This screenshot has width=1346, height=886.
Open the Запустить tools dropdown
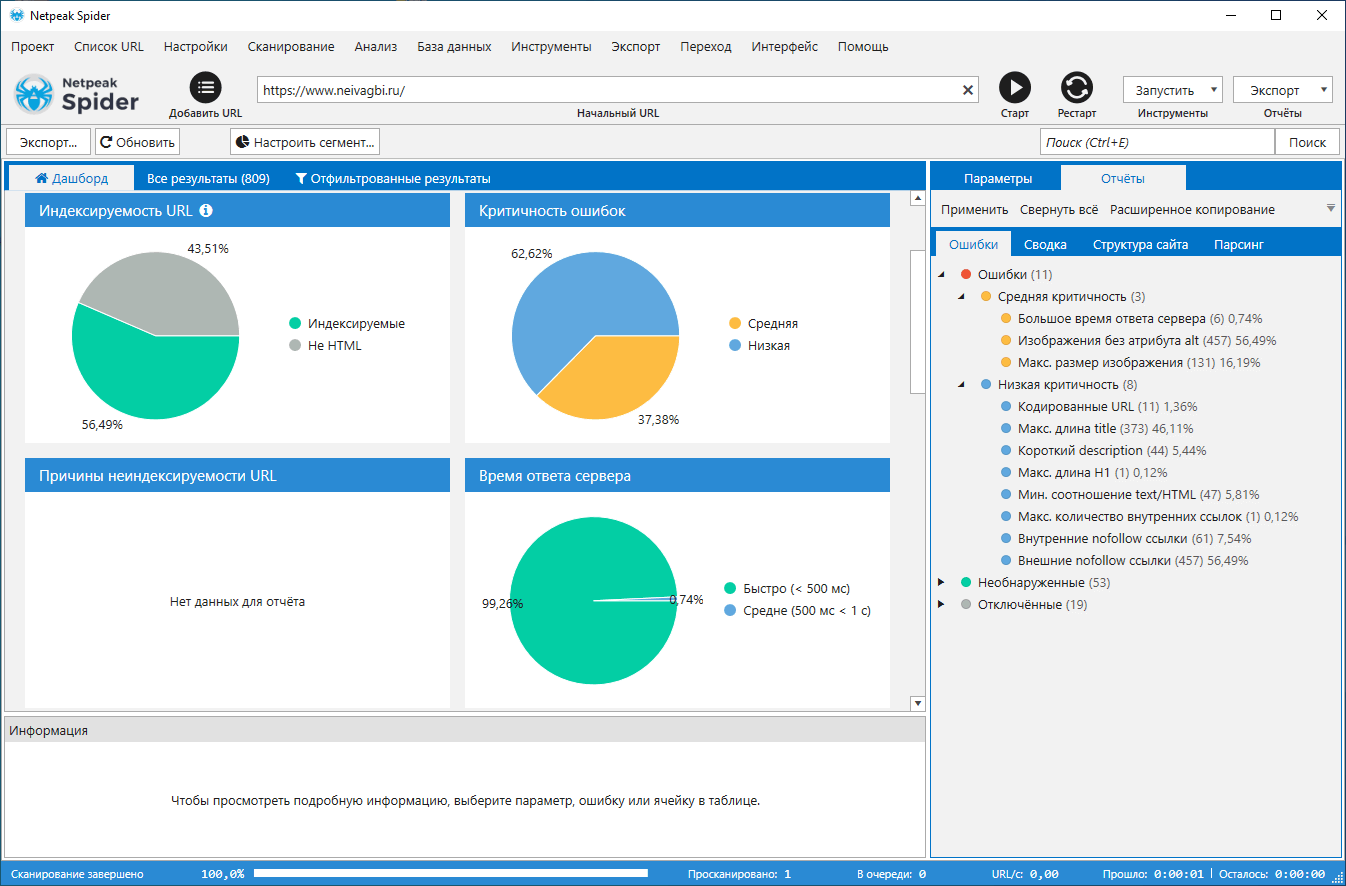click(x=1173, y=90)
